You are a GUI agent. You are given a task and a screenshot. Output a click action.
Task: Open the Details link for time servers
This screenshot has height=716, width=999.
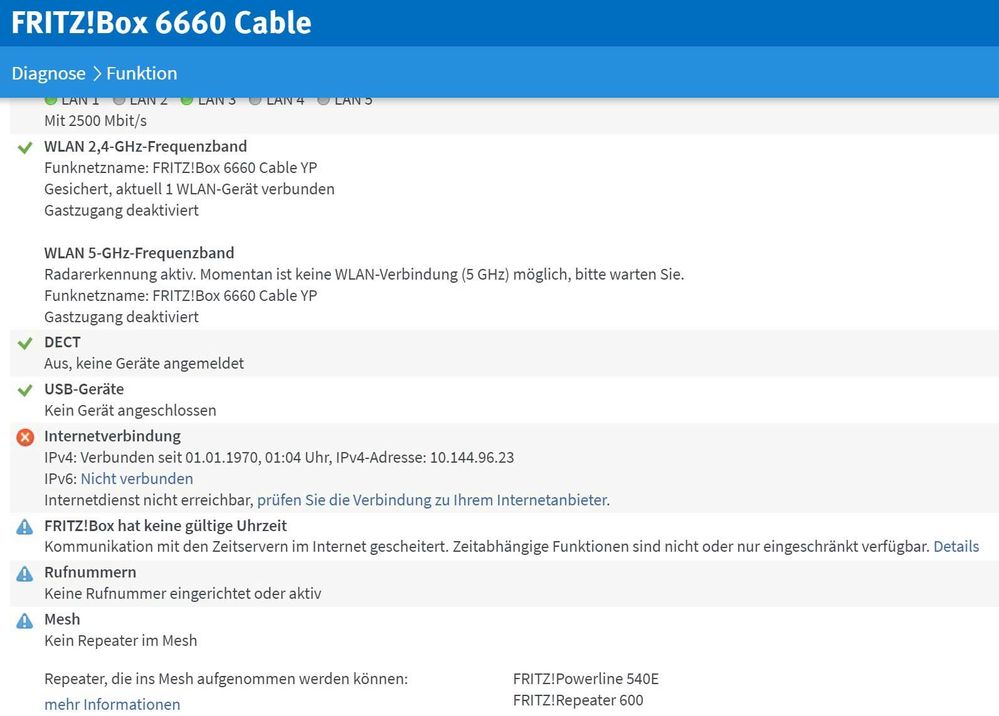pyautogui.click(x=956, y=547)
